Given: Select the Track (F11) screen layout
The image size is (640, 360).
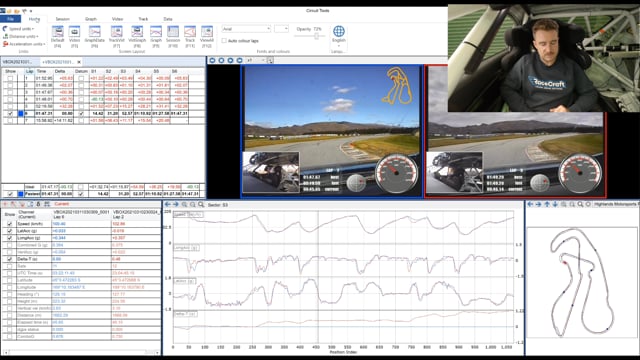Looking at the screenshot, I should pos(190,36).
